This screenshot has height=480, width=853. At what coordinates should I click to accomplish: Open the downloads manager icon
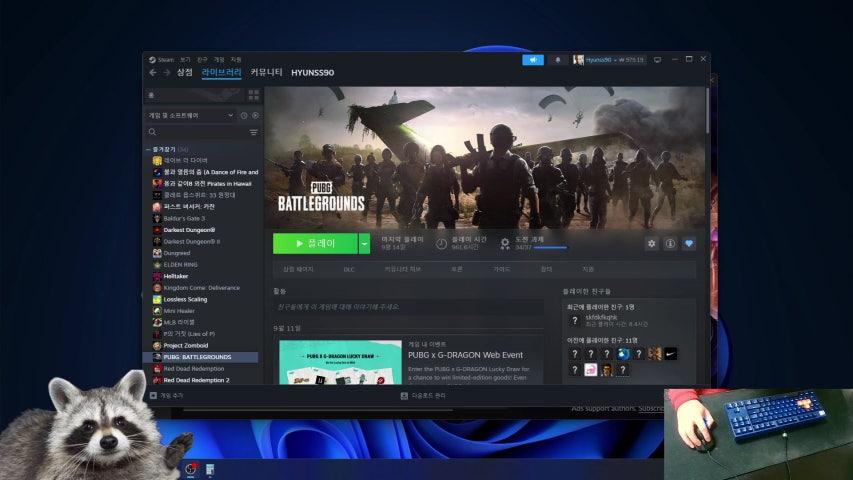(404, 396)
